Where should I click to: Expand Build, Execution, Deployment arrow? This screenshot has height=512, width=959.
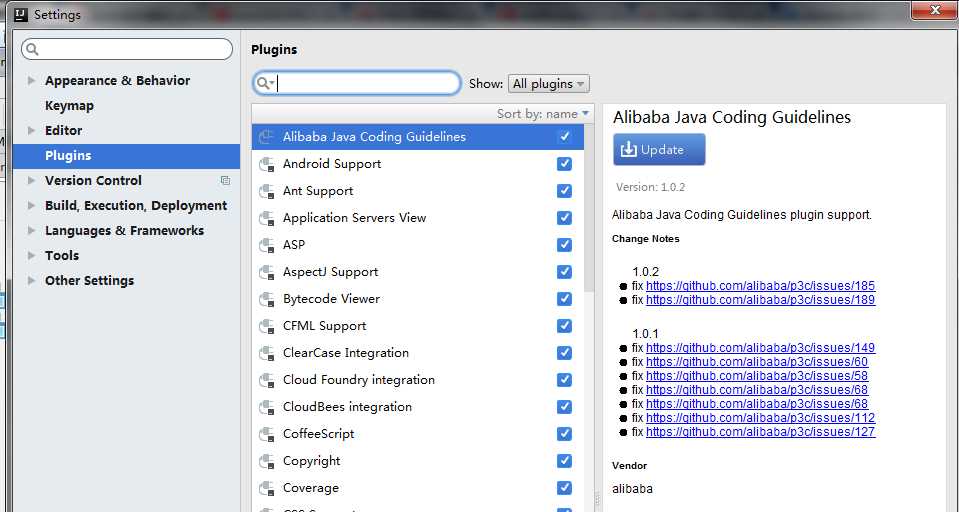coord(31,206)
